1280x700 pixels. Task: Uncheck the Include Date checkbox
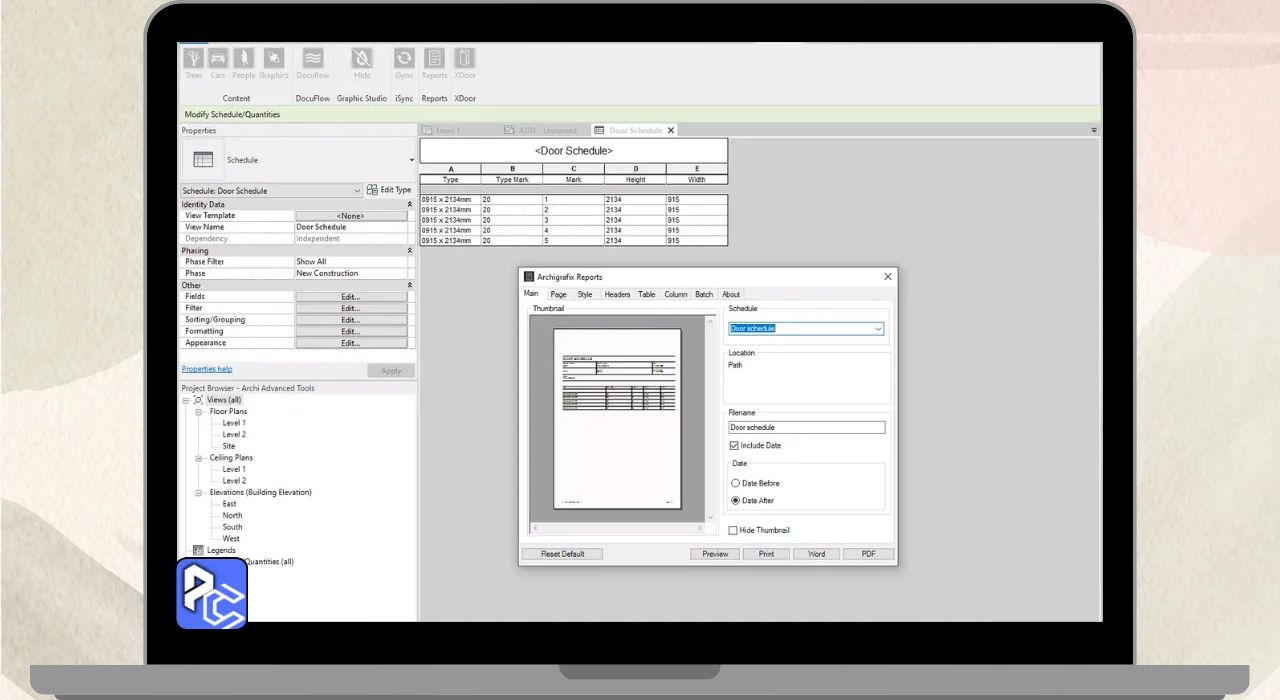click(734, 446)
